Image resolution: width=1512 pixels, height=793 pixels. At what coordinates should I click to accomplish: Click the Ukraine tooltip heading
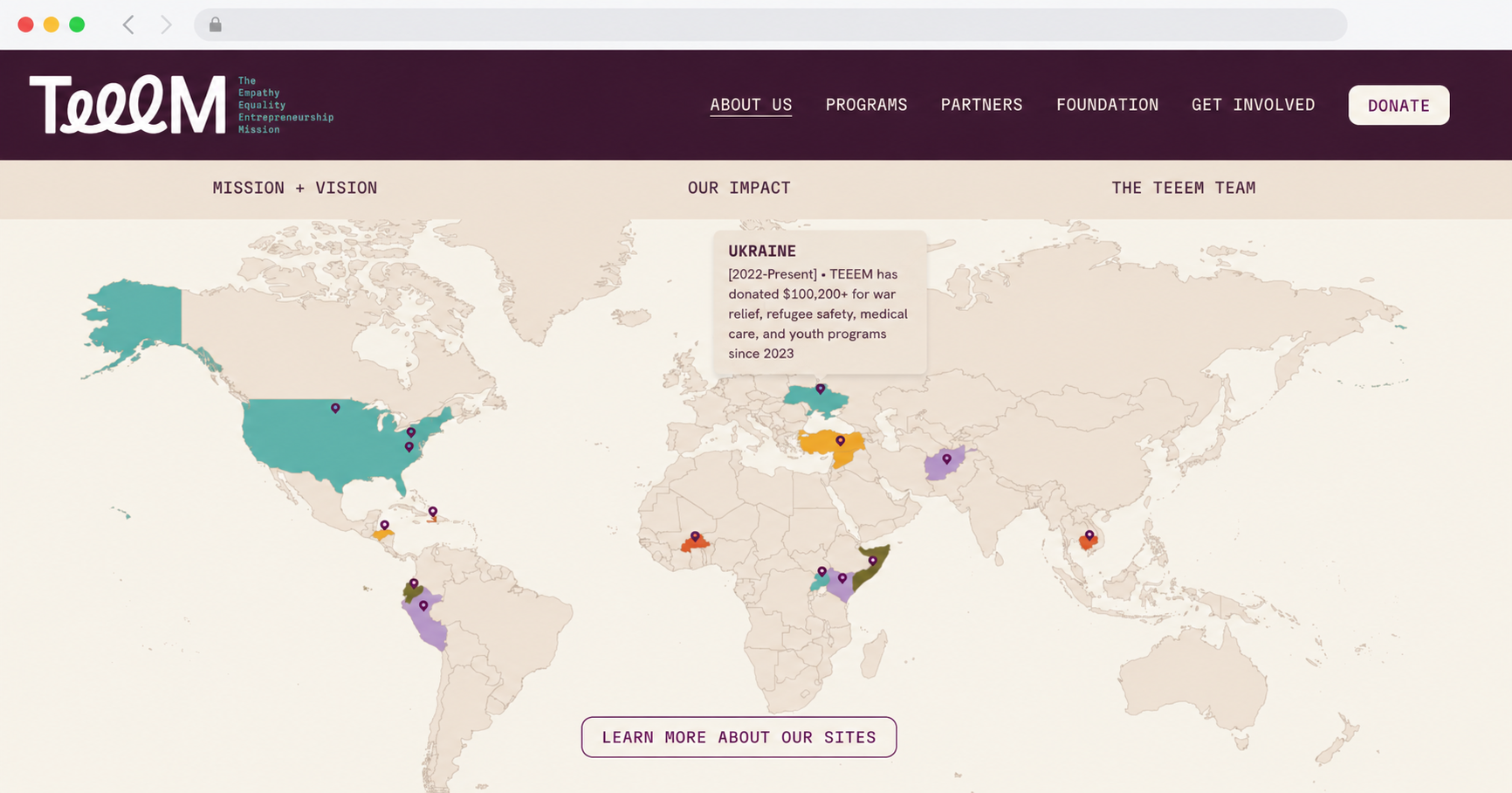(x=762, y=251)
